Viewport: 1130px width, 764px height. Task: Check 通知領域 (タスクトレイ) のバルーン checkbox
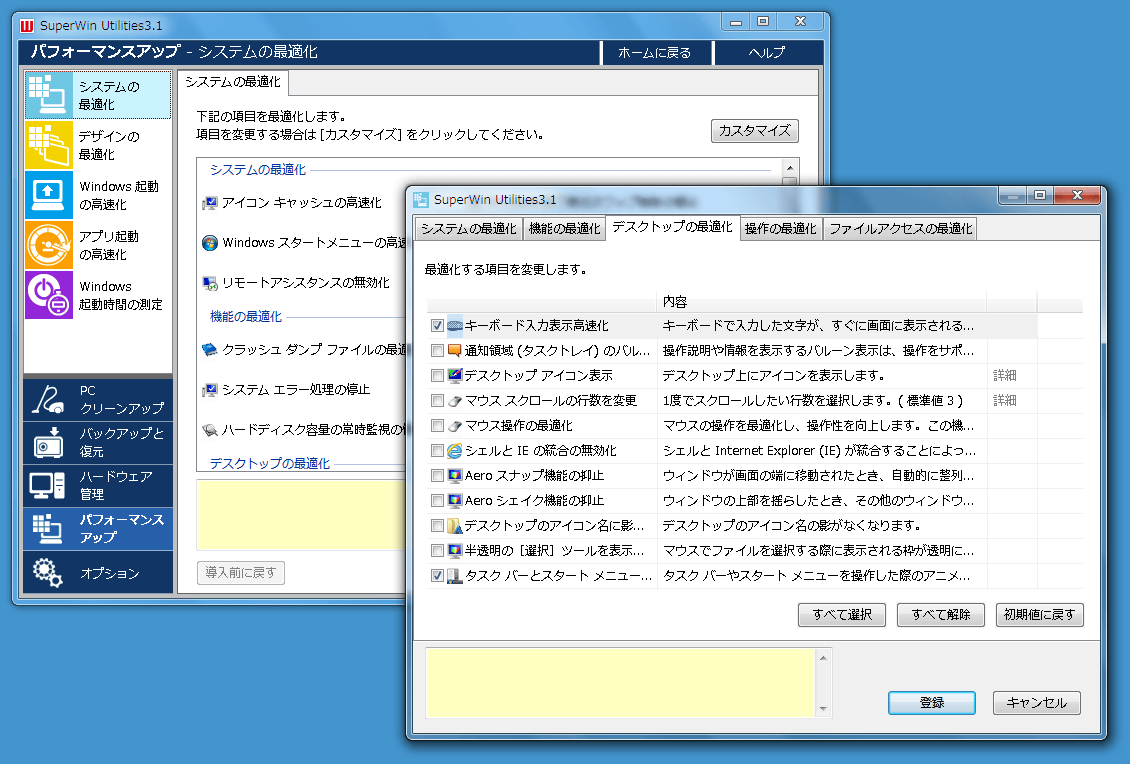437,351
